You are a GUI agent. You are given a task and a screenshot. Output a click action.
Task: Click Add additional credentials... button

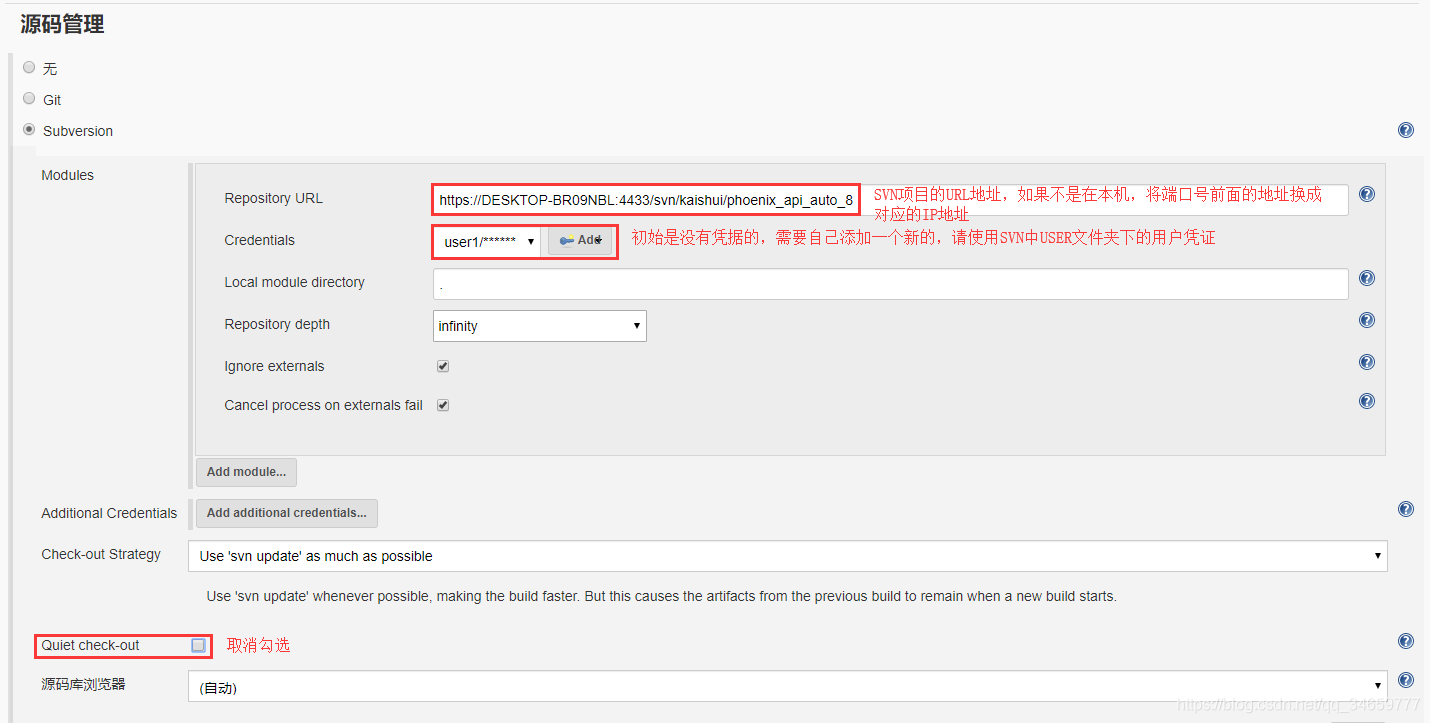pyautogui.click(x=287, y=513)
